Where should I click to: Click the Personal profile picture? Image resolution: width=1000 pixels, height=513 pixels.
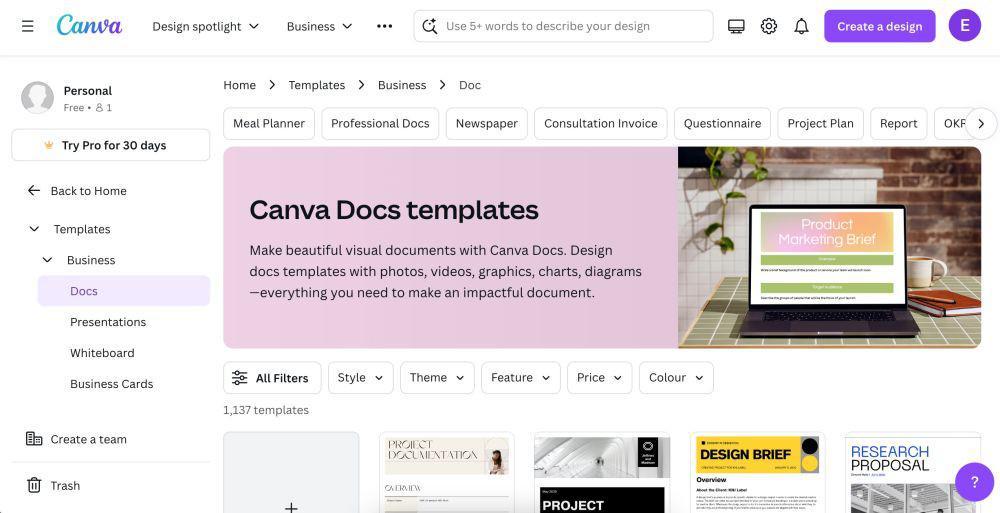(x=37, y=98)
